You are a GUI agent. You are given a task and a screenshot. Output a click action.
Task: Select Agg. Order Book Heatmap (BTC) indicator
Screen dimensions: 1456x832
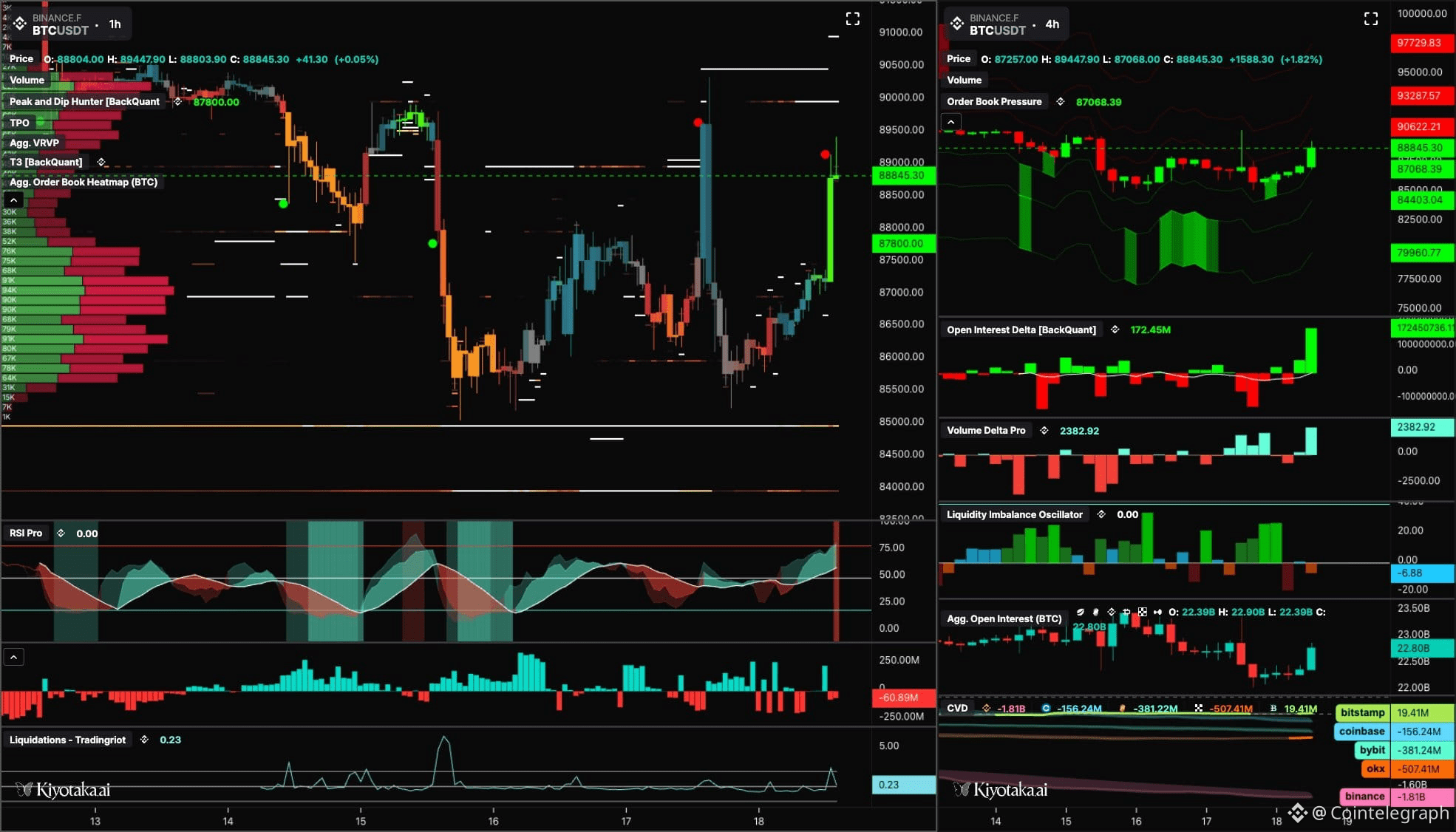tap(84, 183)
